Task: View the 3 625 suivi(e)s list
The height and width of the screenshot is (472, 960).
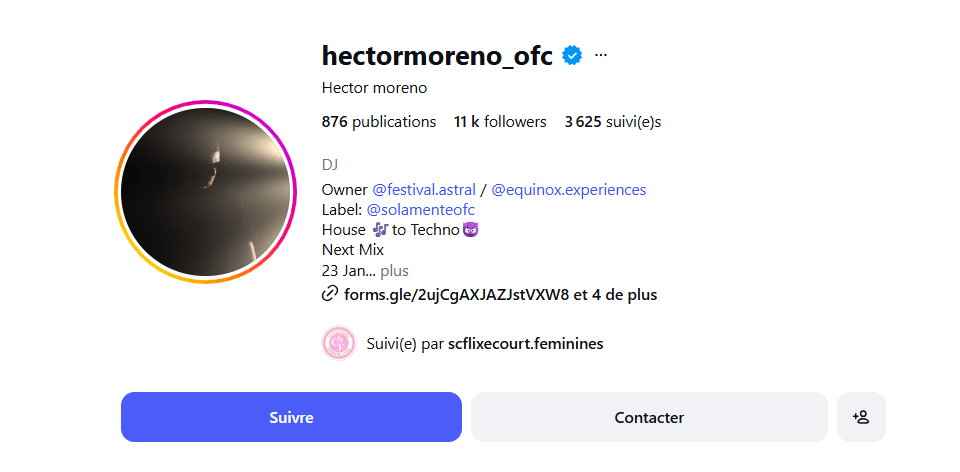Action: coord(613,122)
